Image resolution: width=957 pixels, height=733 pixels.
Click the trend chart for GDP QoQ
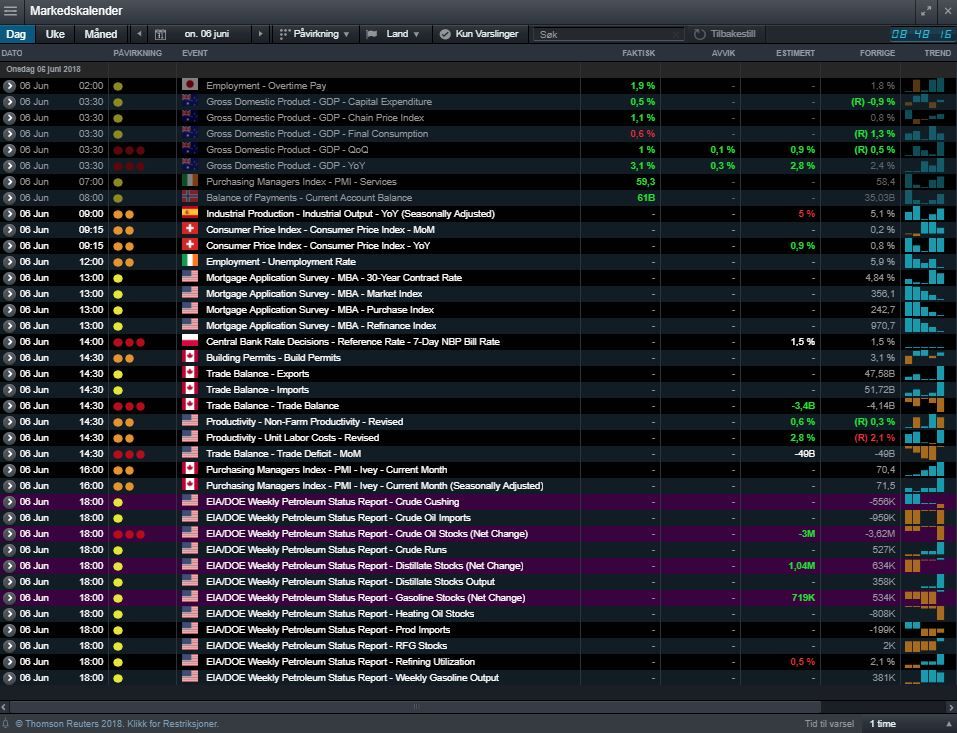tap(924, 150)
